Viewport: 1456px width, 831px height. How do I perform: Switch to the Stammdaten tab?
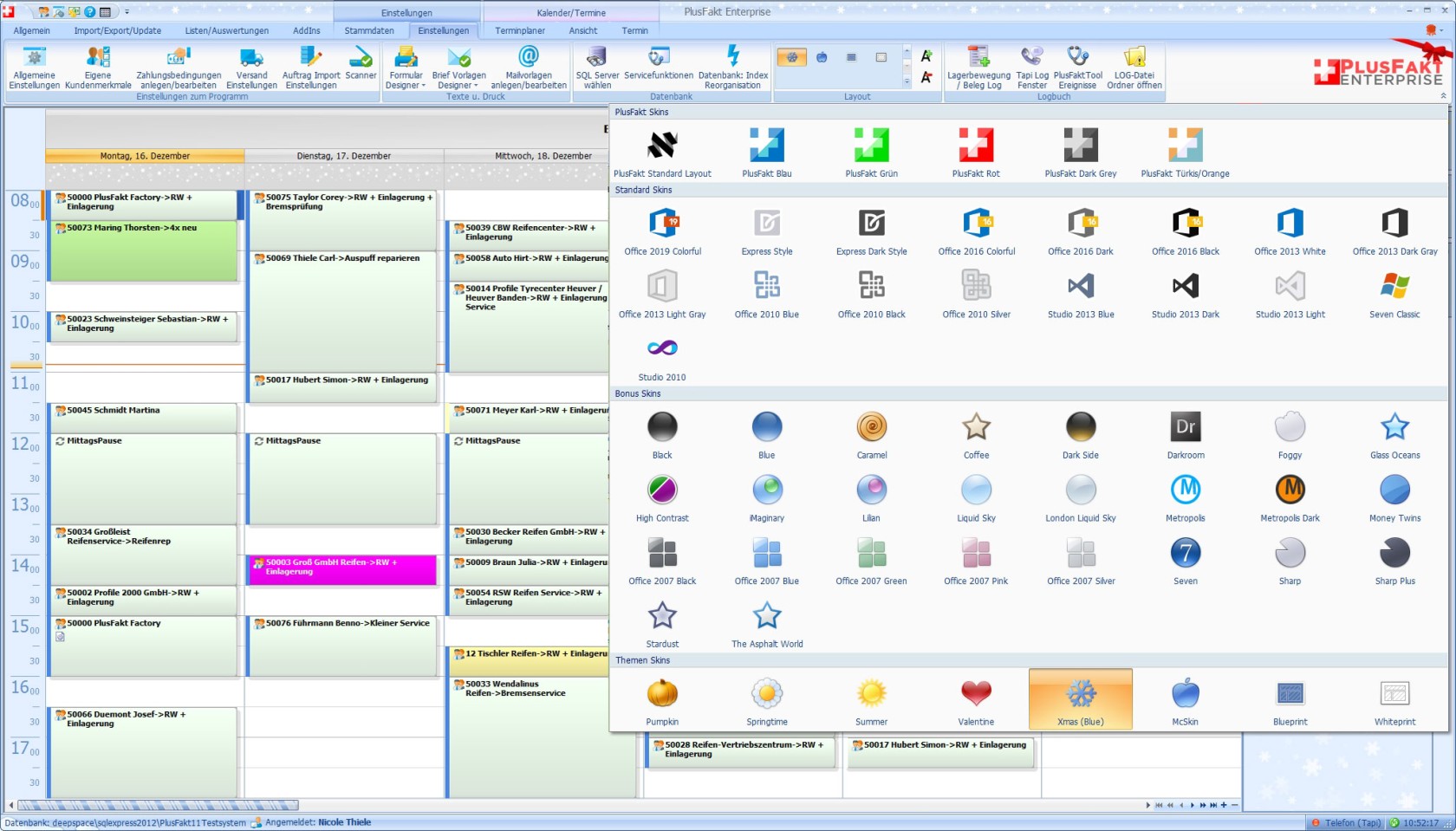[369, 30]
